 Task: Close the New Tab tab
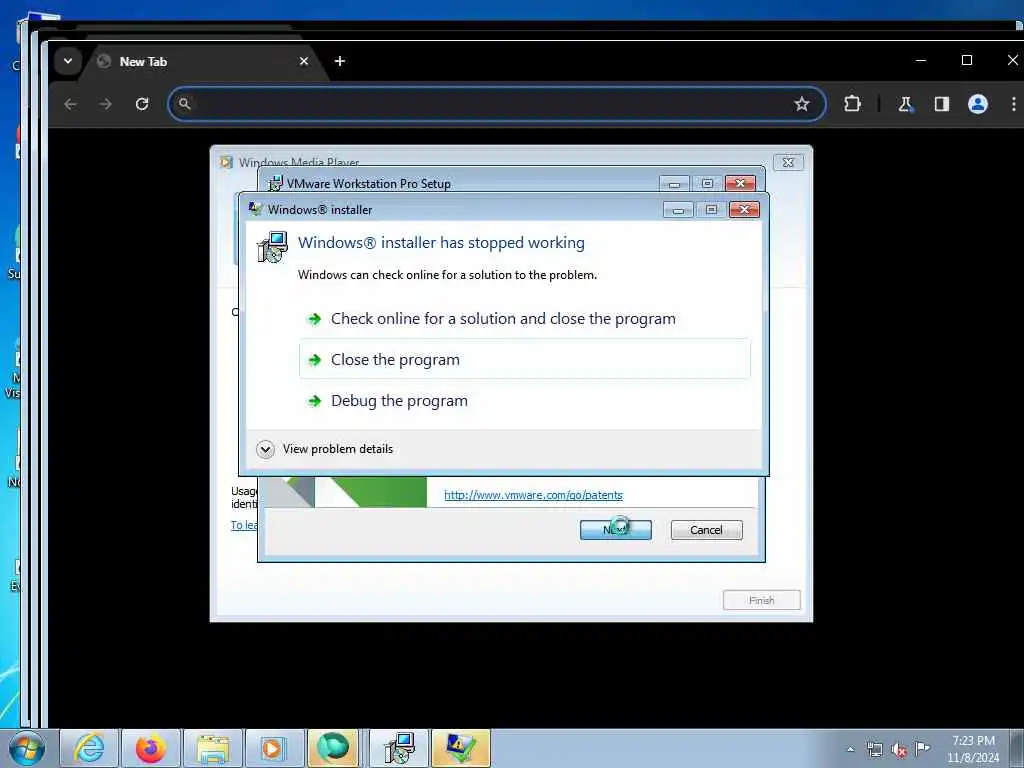point(304,61)
